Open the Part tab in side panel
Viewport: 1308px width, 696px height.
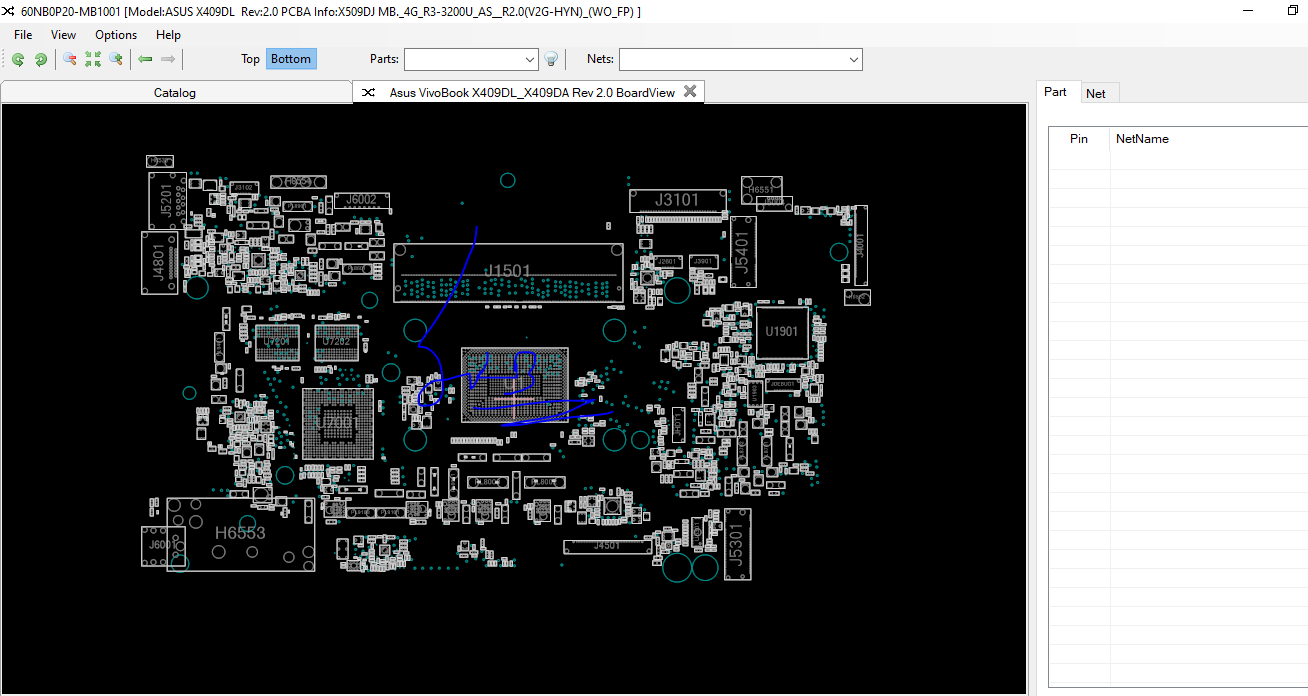(x=1056, y=92)
